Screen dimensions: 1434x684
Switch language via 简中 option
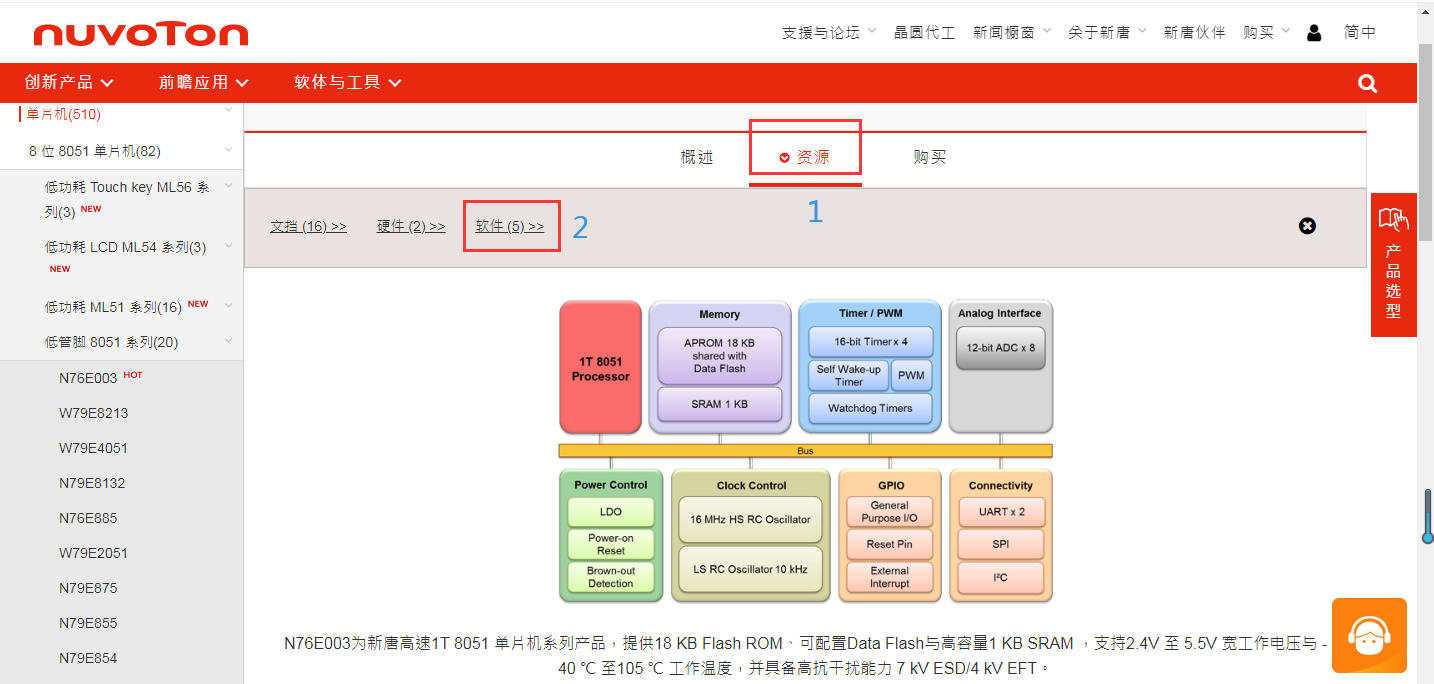[x=1360, y=31]
